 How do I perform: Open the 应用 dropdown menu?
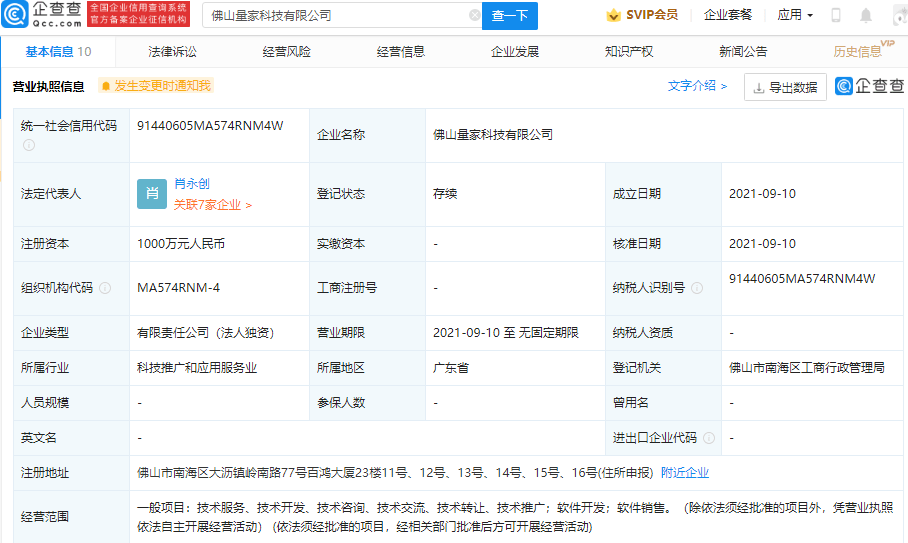point(795,16)
